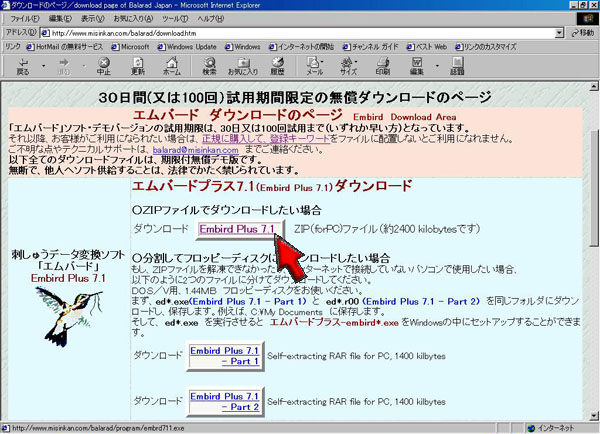Open the Windows Update links shortcut
The height and width of the screenshot is (434, 600).
point(187,47)
